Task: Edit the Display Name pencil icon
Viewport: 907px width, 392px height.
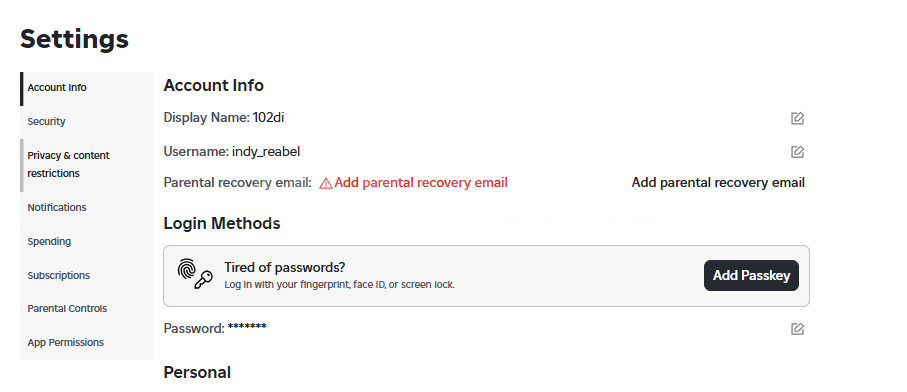Action: (x=797, y=119)
